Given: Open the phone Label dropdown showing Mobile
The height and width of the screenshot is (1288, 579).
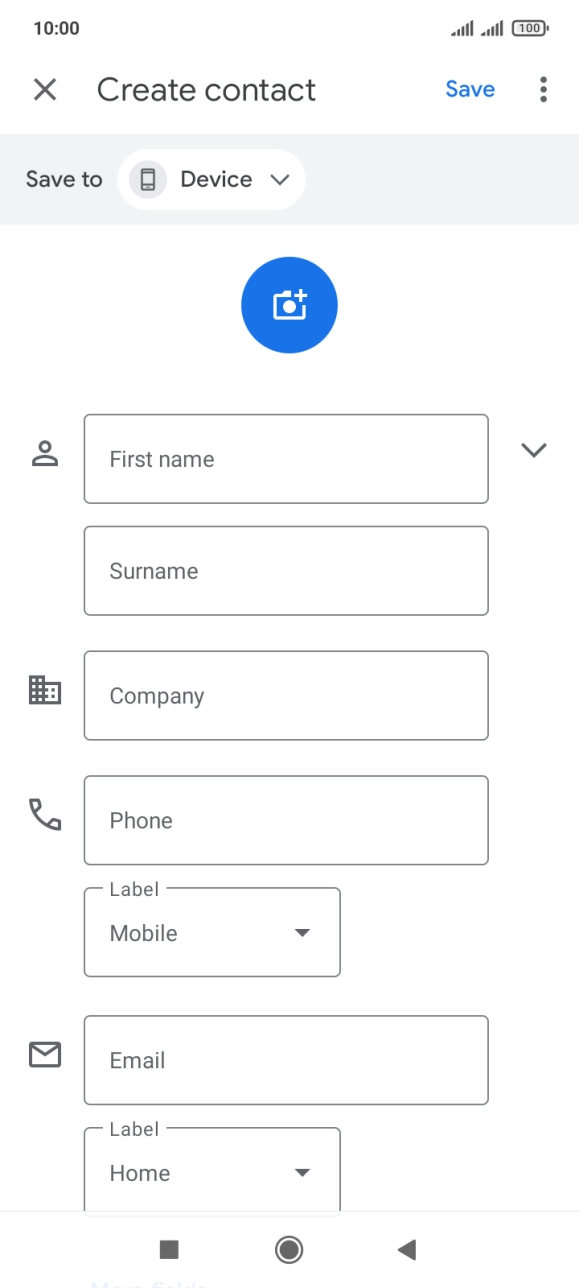Looking at the screenshot, I should pyautogui.click(x=211, y=932).
